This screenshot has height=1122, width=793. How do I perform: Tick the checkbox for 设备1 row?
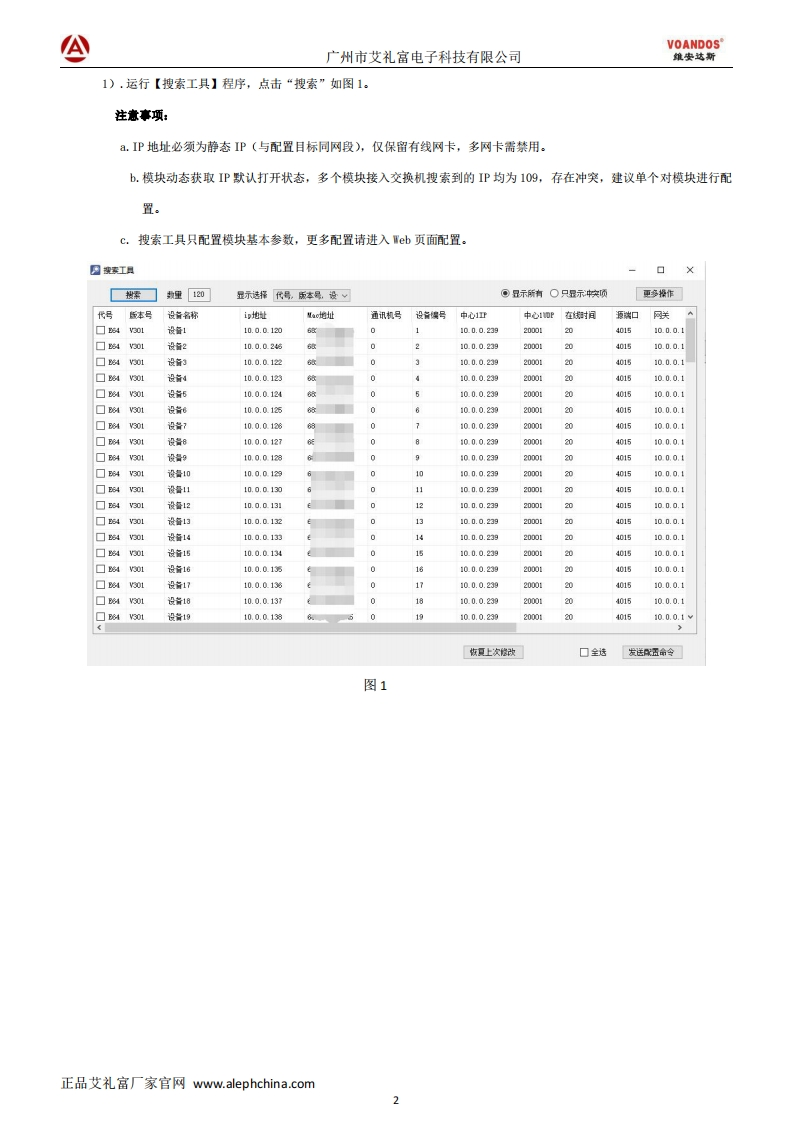[100, 330]
